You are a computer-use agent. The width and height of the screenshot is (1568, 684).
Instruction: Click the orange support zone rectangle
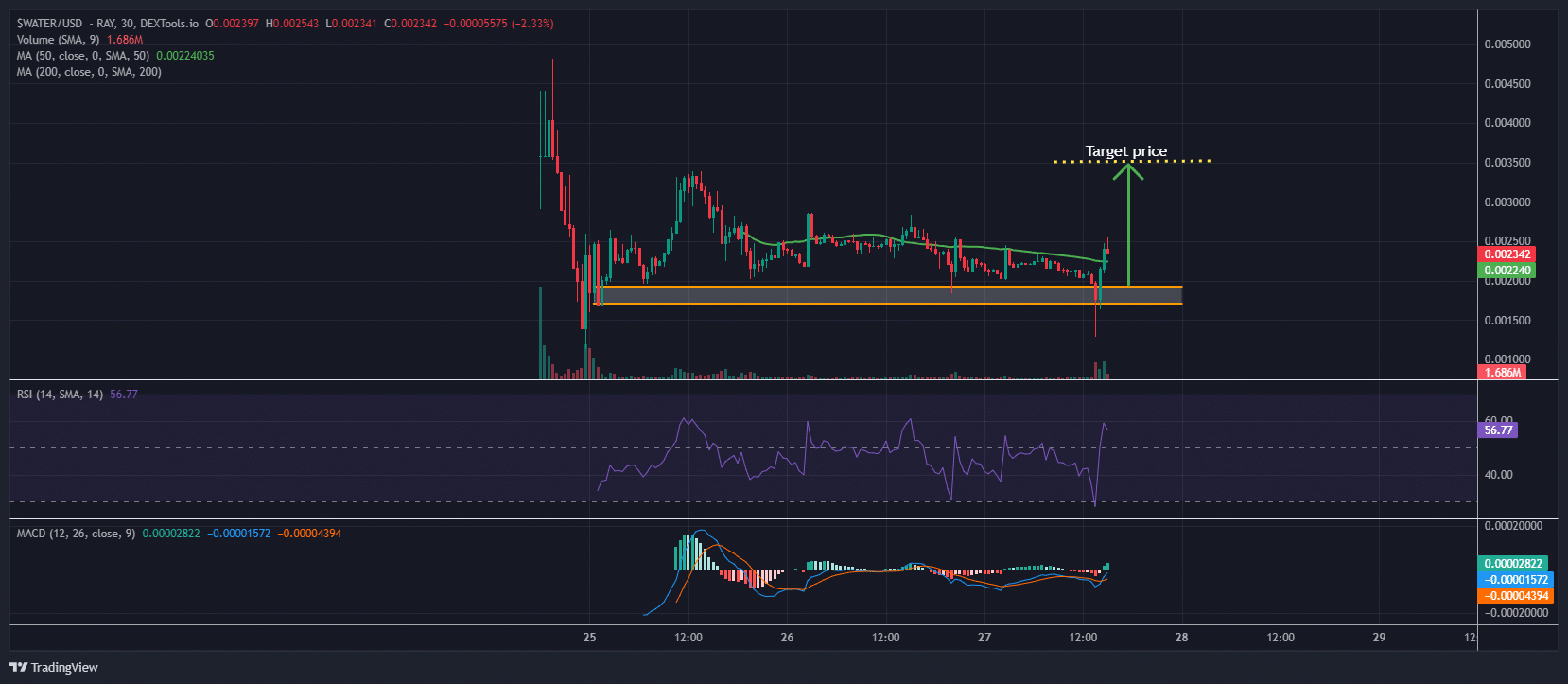889,295
